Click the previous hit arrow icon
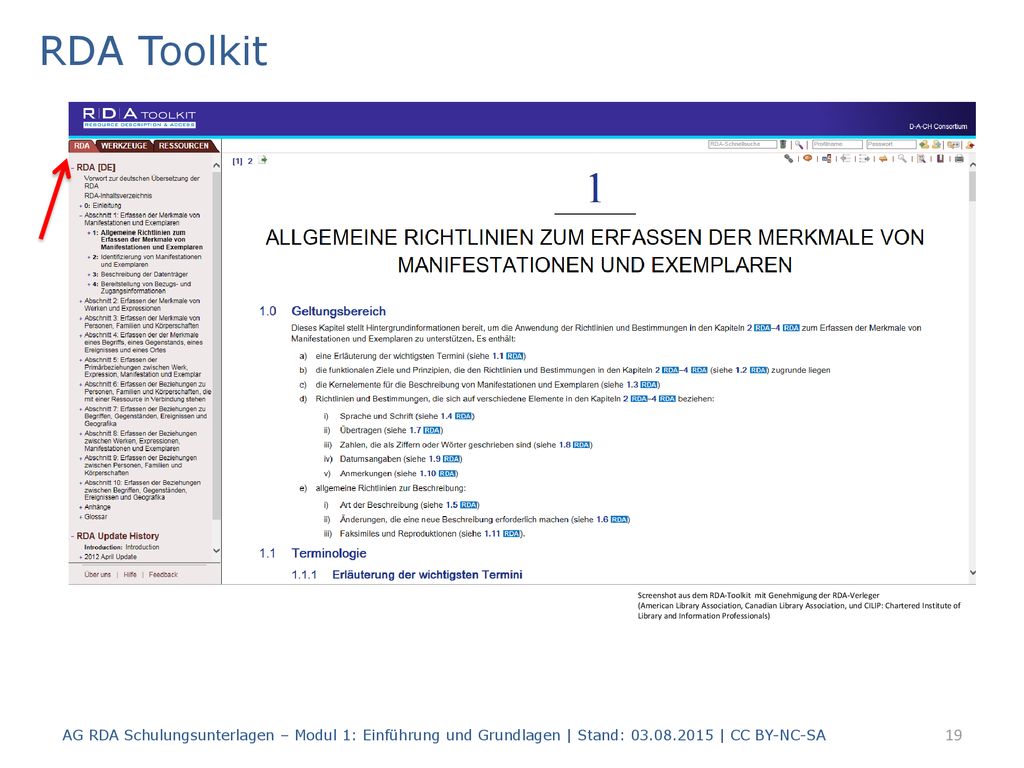 (846, 159)
